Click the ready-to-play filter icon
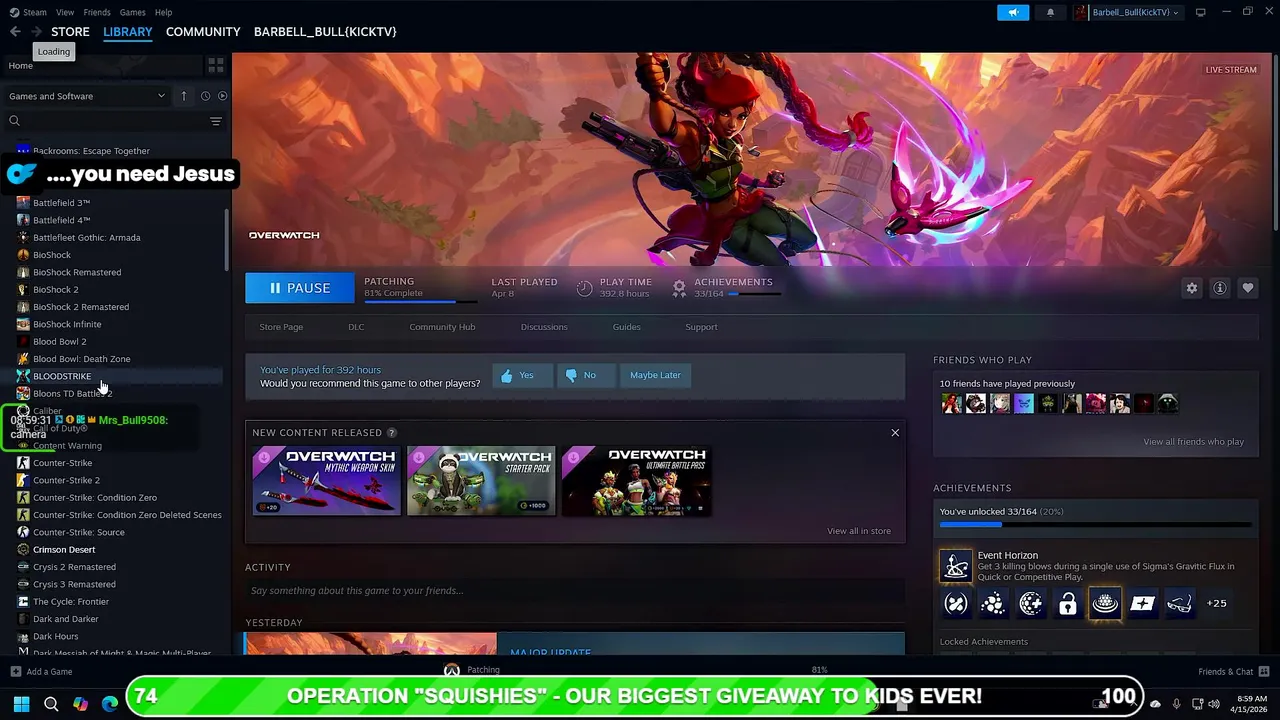The image size is (1280, 720). (x=222, y=96)
